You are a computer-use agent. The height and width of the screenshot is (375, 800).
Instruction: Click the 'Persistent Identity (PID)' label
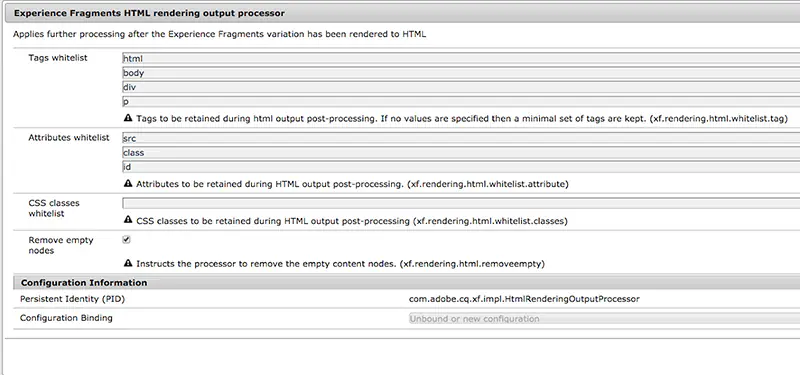tap(72, 299)
